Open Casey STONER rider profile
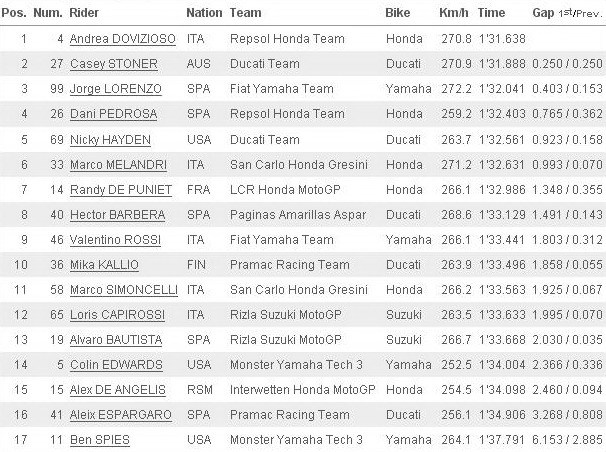Viewport: 606px width, 452px height. point(114,64)
